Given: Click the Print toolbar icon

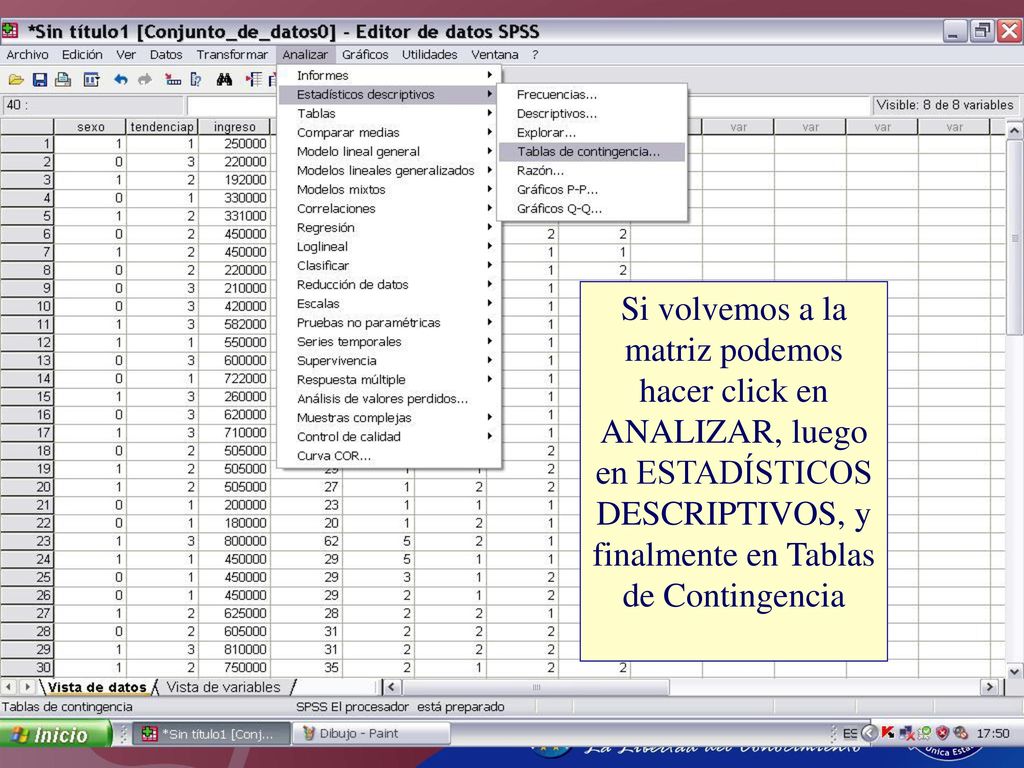Looking at the screenshot, I should [63, 80].
